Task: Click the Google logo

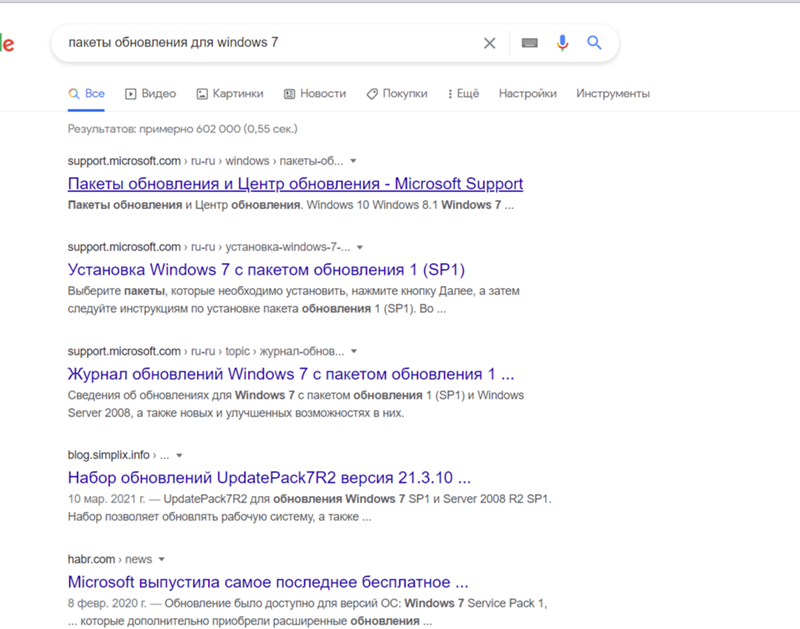Action: click(x=7, y=43)
